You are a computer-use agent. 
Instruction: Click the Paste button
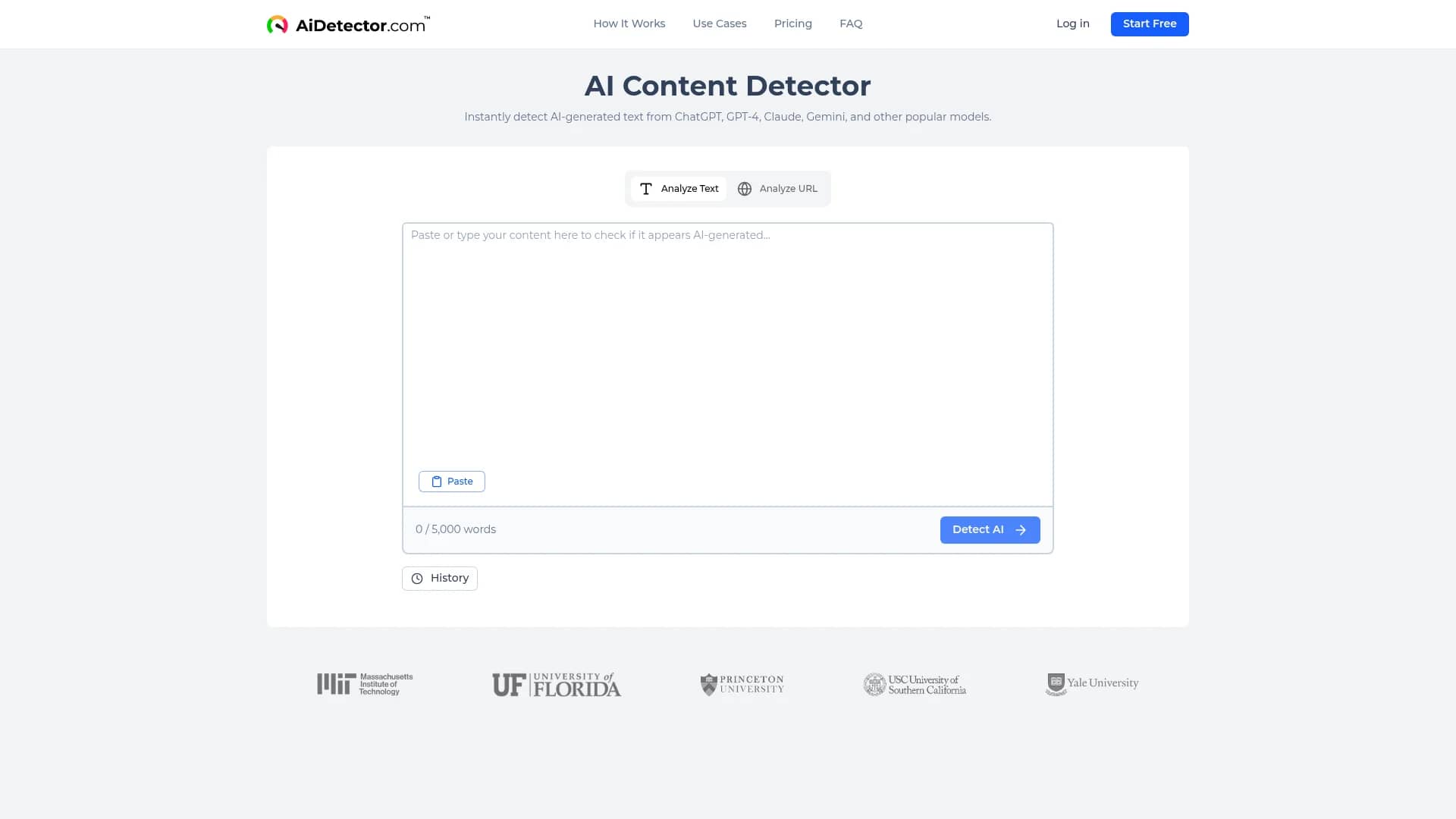coord(451,482)
